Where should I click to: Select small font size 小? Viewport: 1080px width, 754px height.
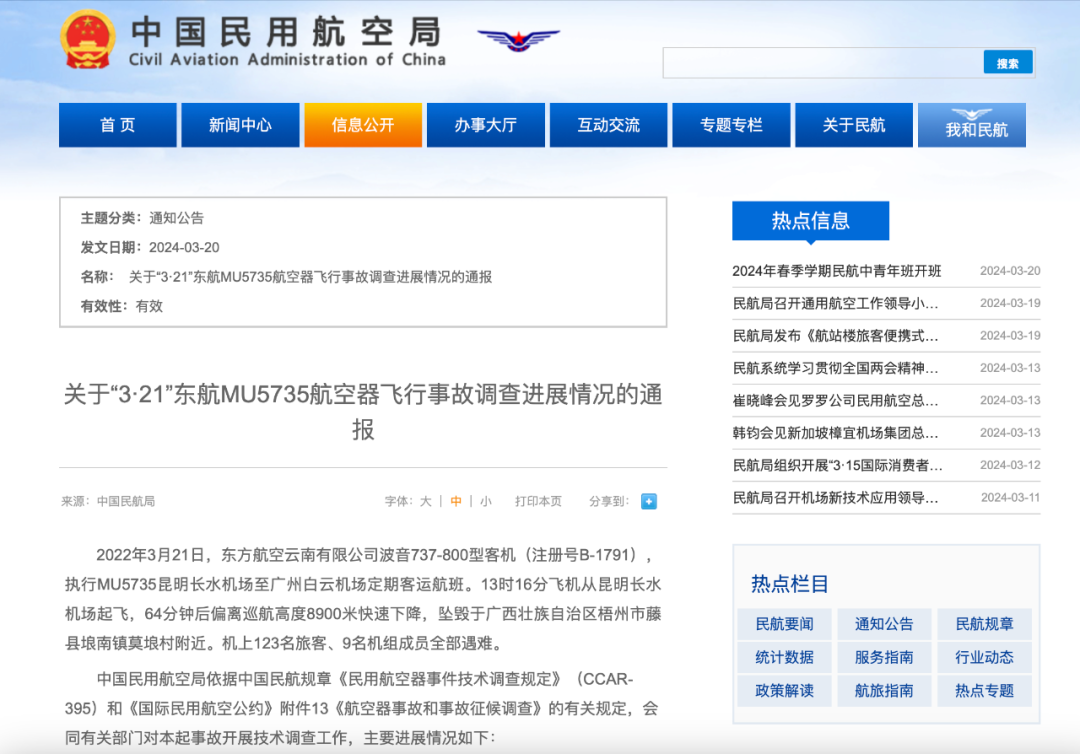click(486, 501)
